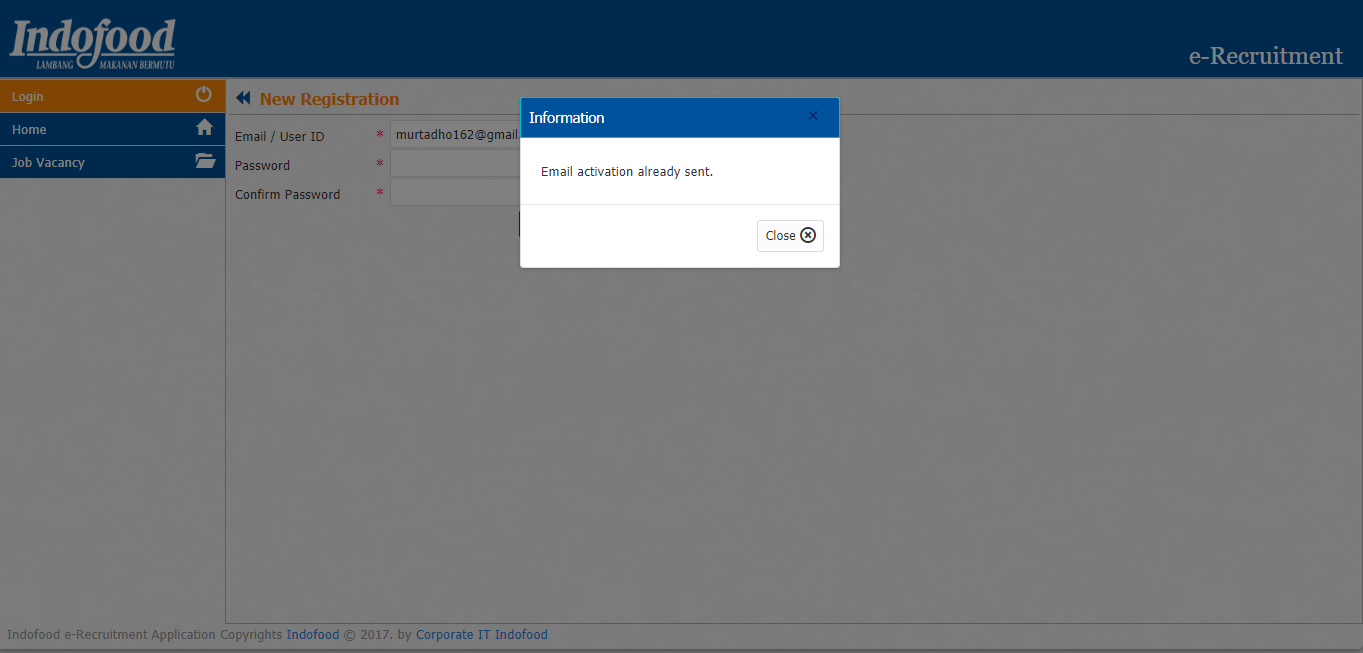
Task: Click the Email / User ID input field
Action: 455,135
